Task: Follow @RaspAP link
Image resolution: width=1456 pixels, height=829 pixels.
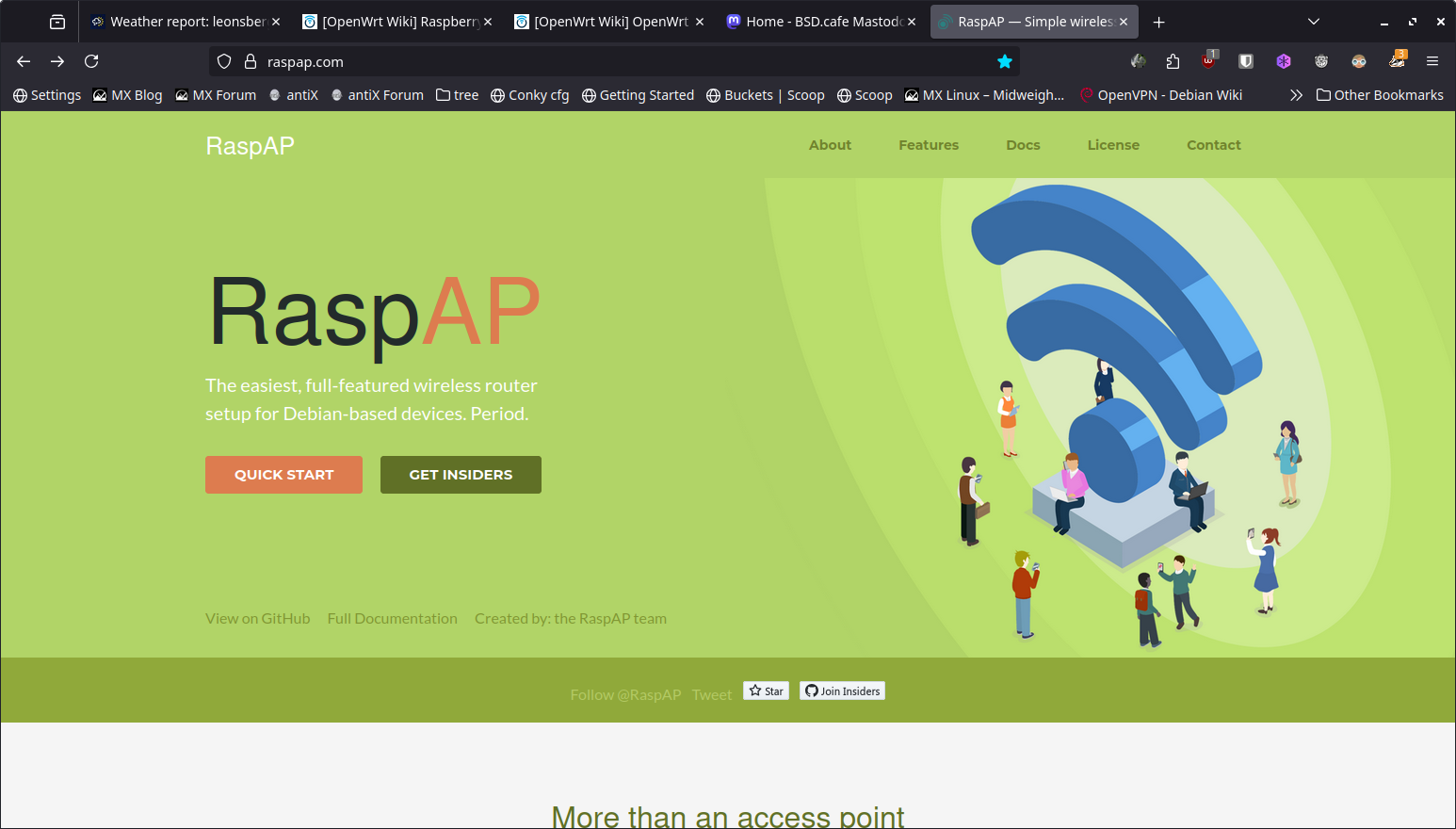Action: point(625,694)
